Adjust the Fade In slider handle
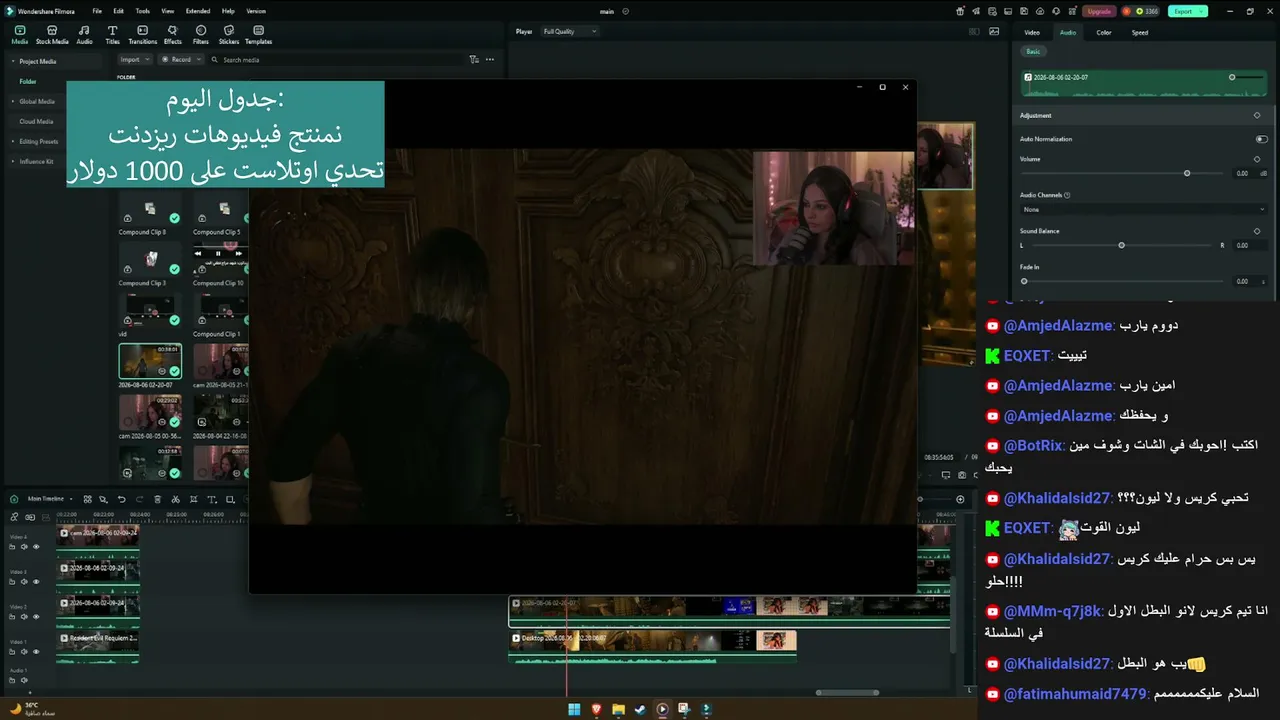The height and width of the screenshot is (720, 1280). (x=1024, y=281)
